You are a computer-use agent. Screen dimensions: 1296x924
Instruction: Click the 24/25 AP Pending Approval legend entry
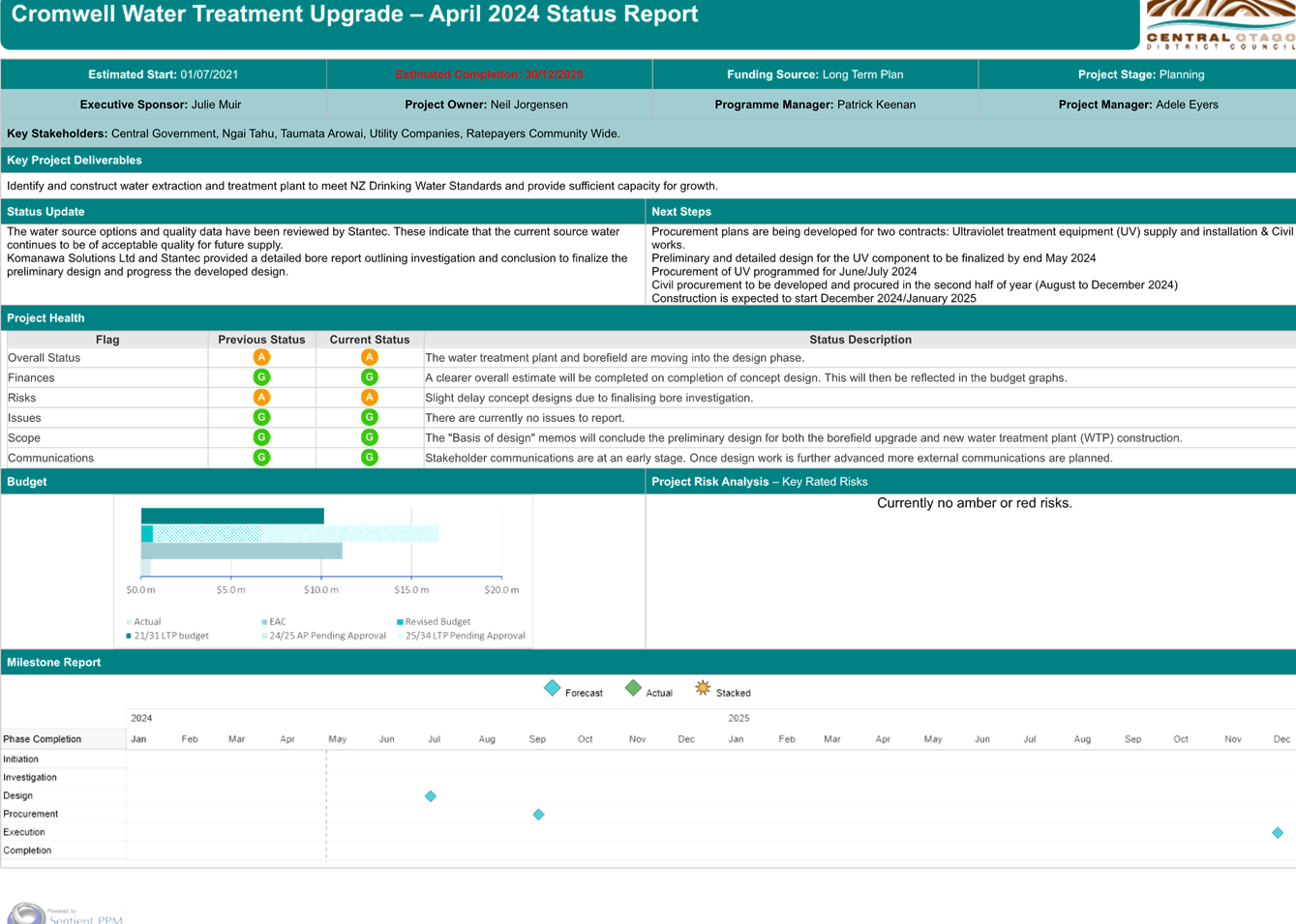323,636
